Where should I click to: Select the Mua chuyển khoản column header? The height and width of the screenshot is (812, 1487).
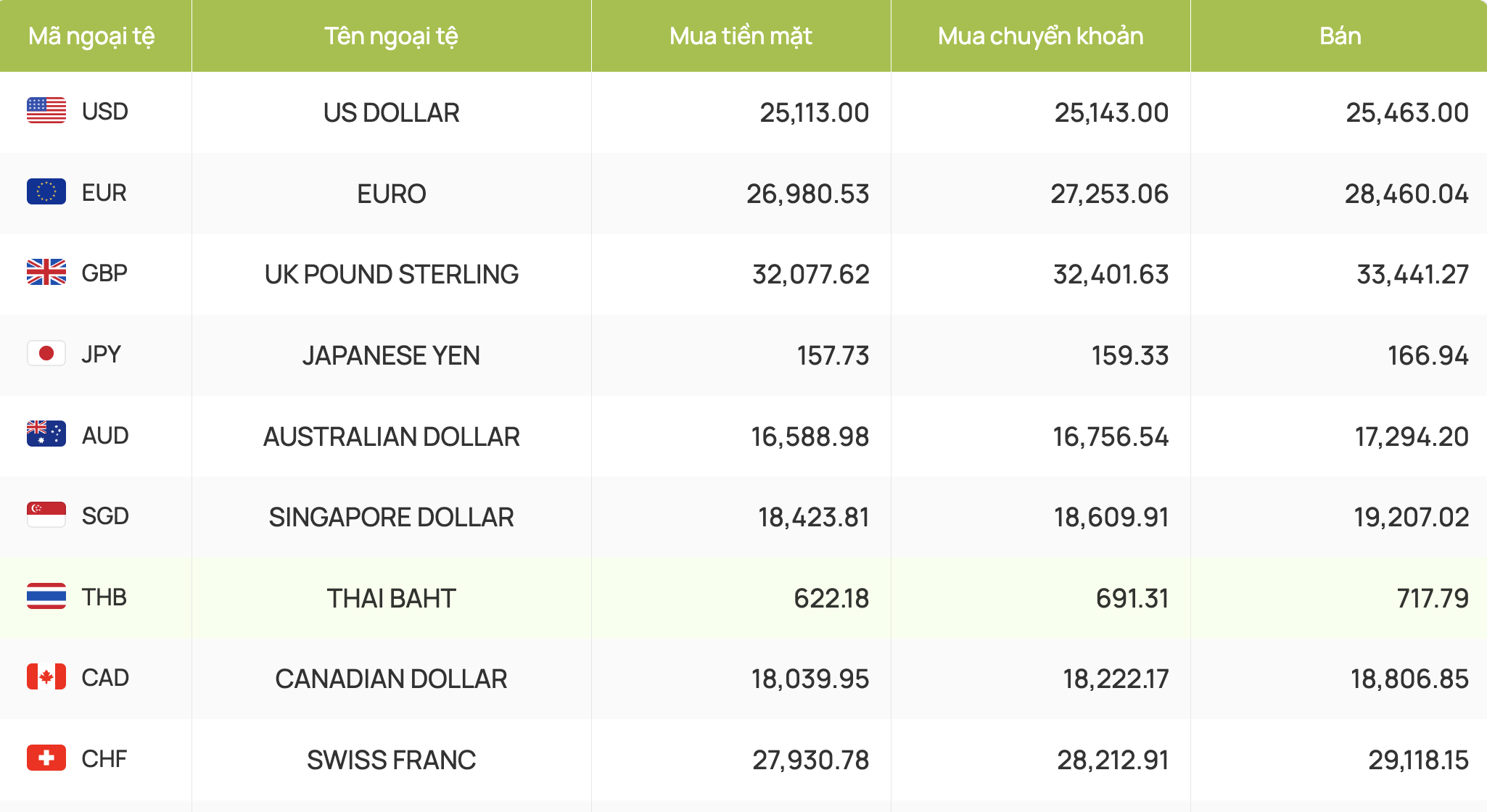tap(1040, 36)
